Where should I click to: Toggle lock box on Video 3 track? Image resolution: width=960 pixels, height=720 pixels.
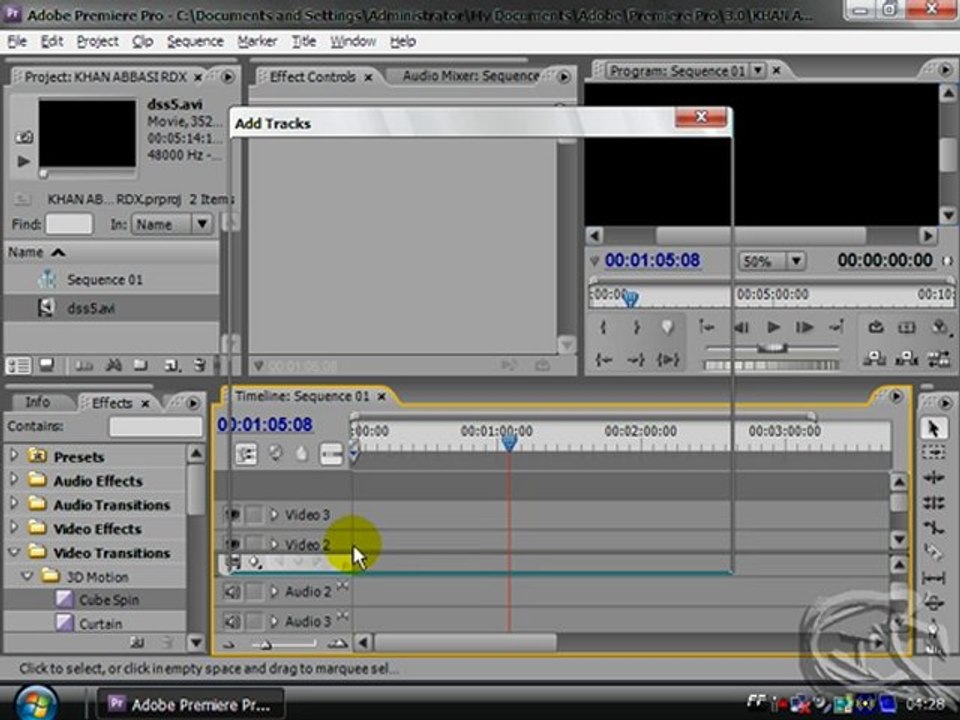click(254, 514)
